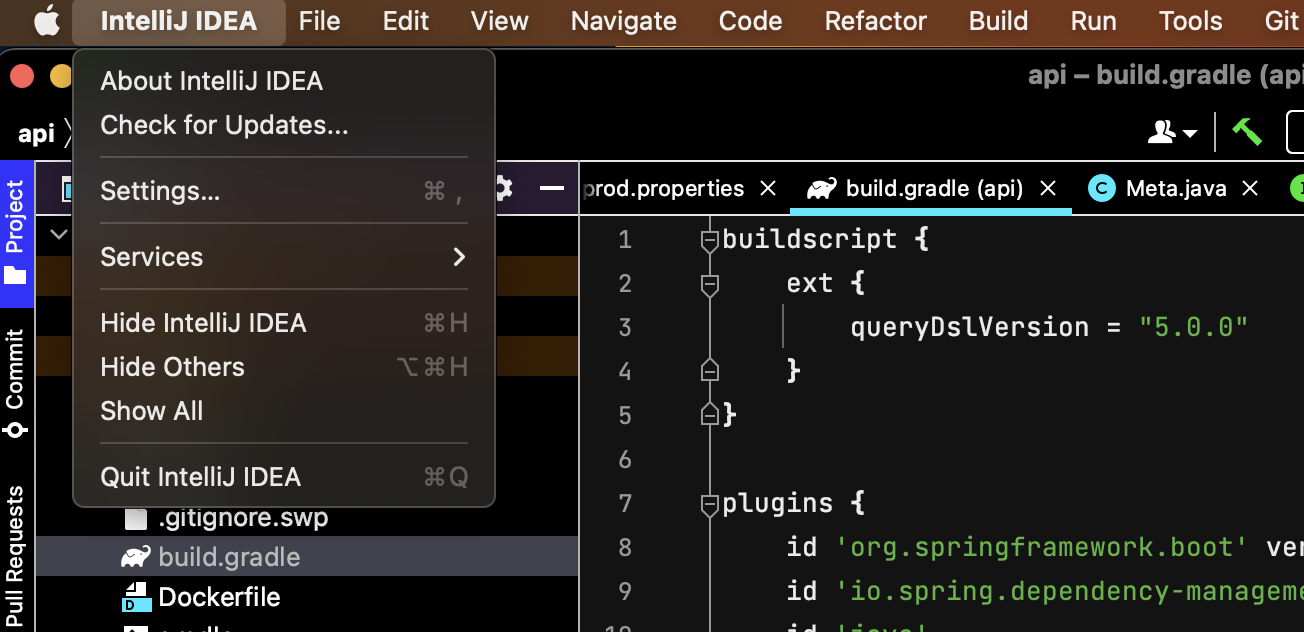Click the api breadcrumb in navigation bar

(36, 133)
